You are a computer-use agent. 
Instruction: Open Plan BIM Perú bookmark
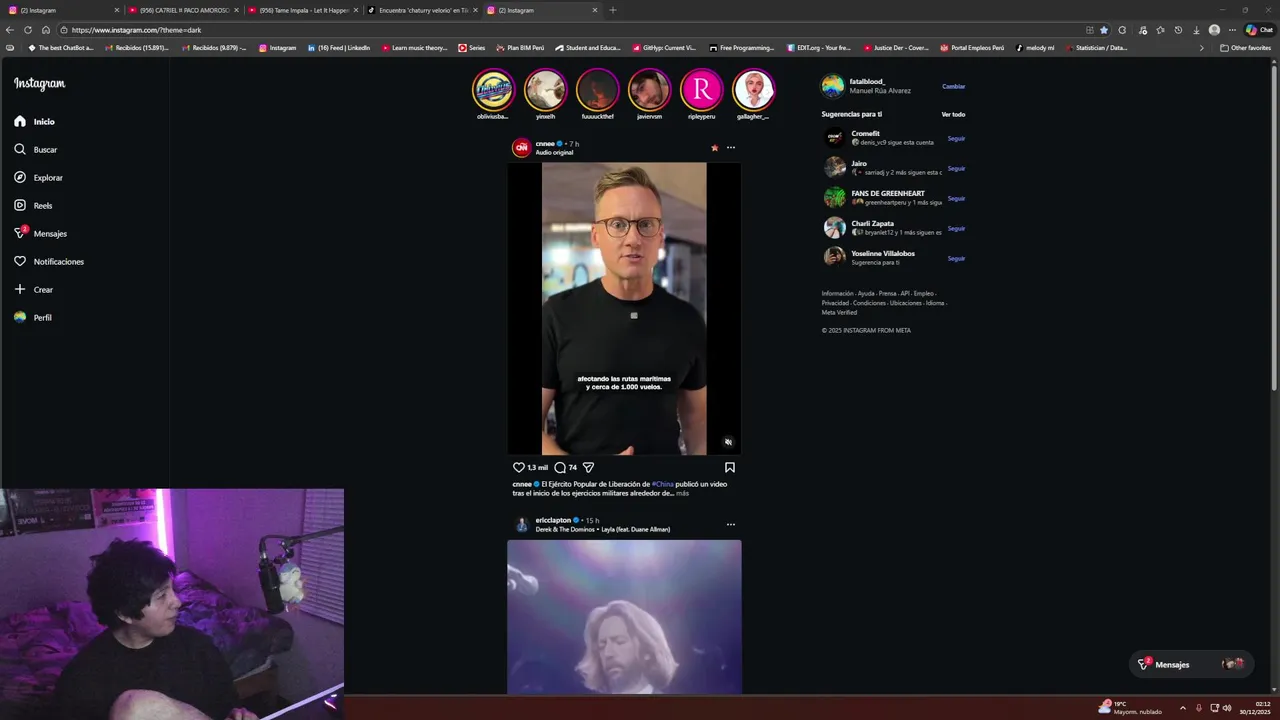pos(520,48)
